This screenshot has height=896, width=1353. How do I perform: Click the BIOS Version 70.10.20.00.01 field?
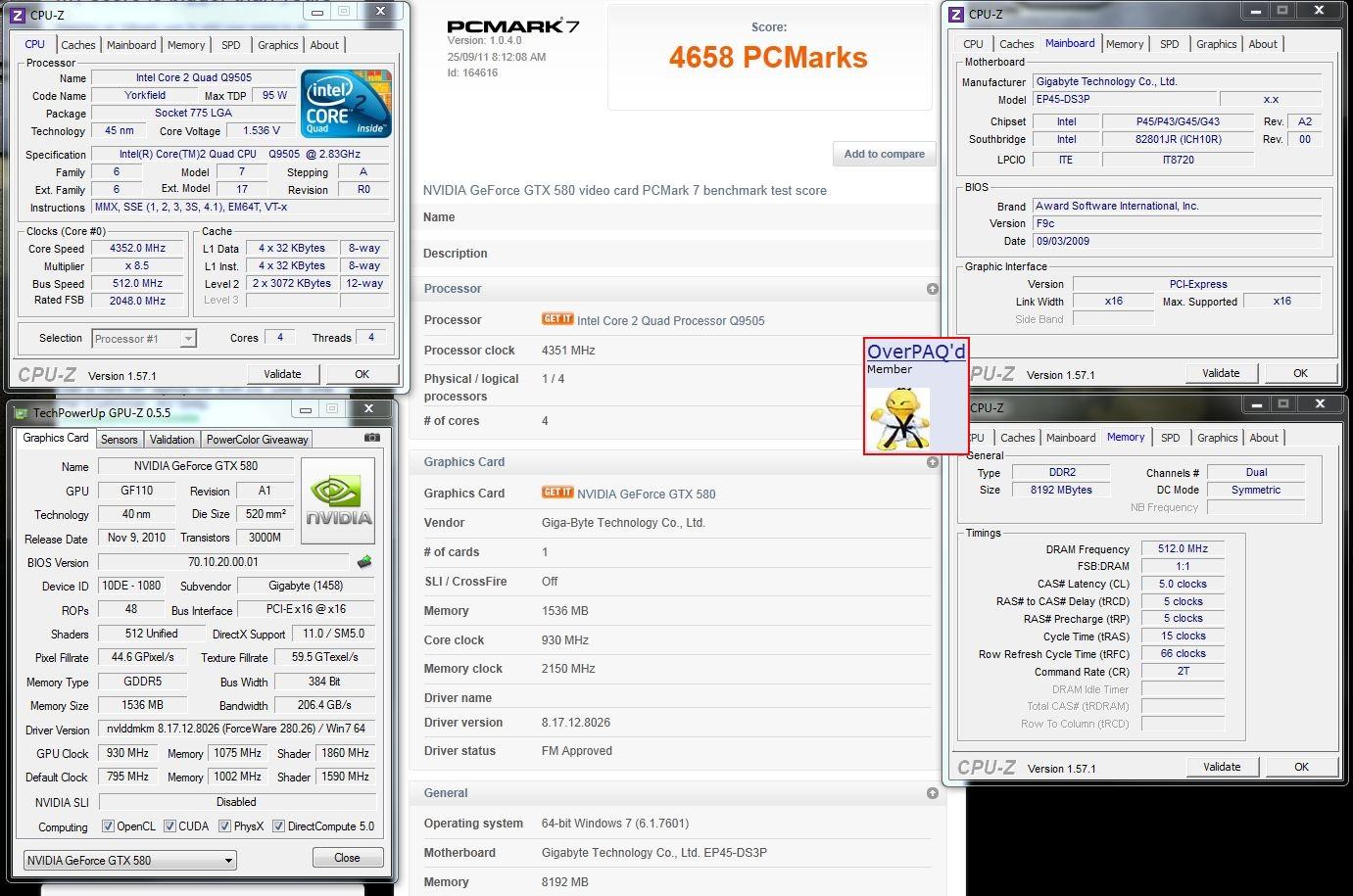223,562
